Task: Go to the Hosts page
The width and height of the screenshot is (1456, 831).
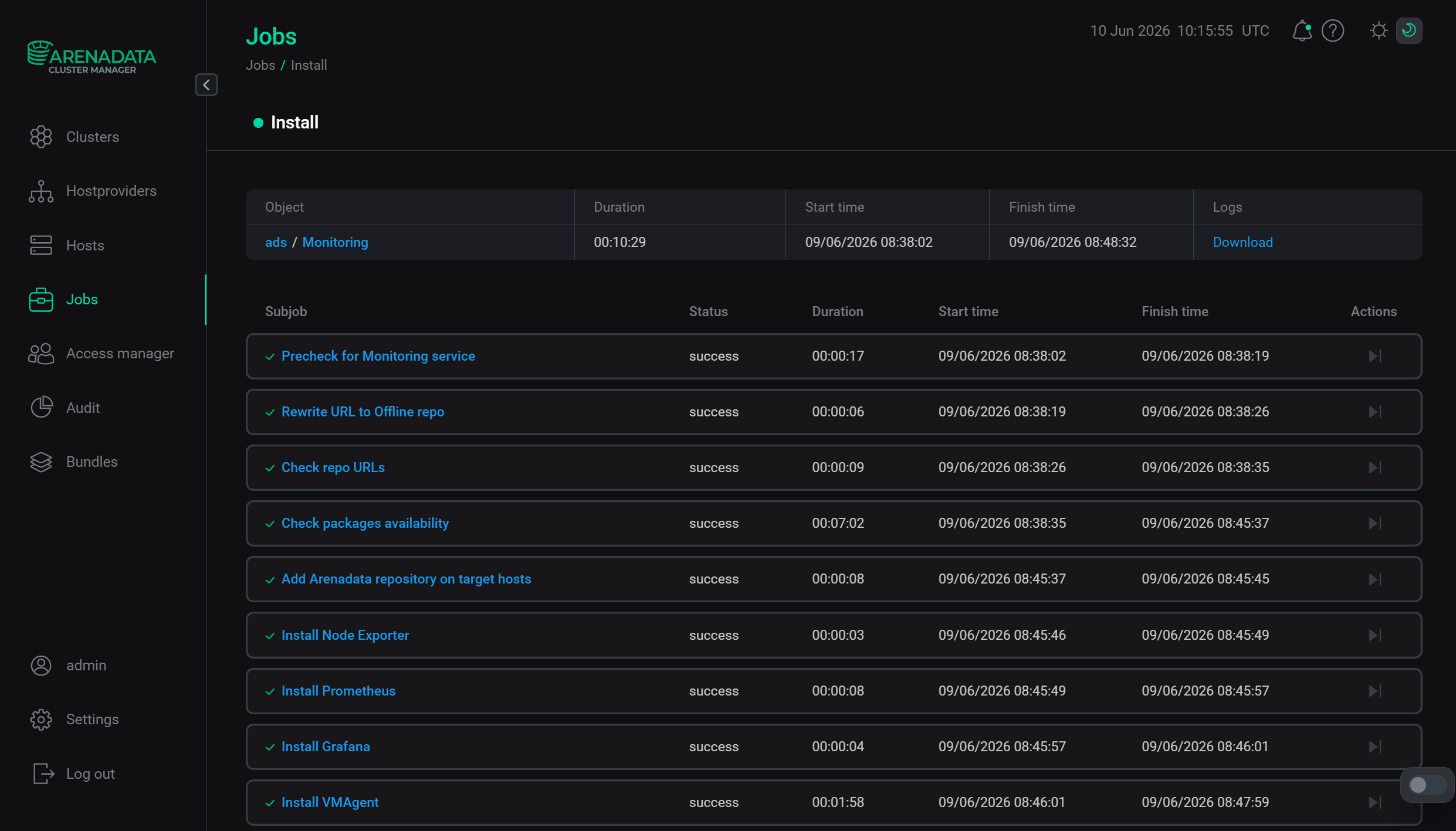Action: pyautogui.click(x=85, y=245)
